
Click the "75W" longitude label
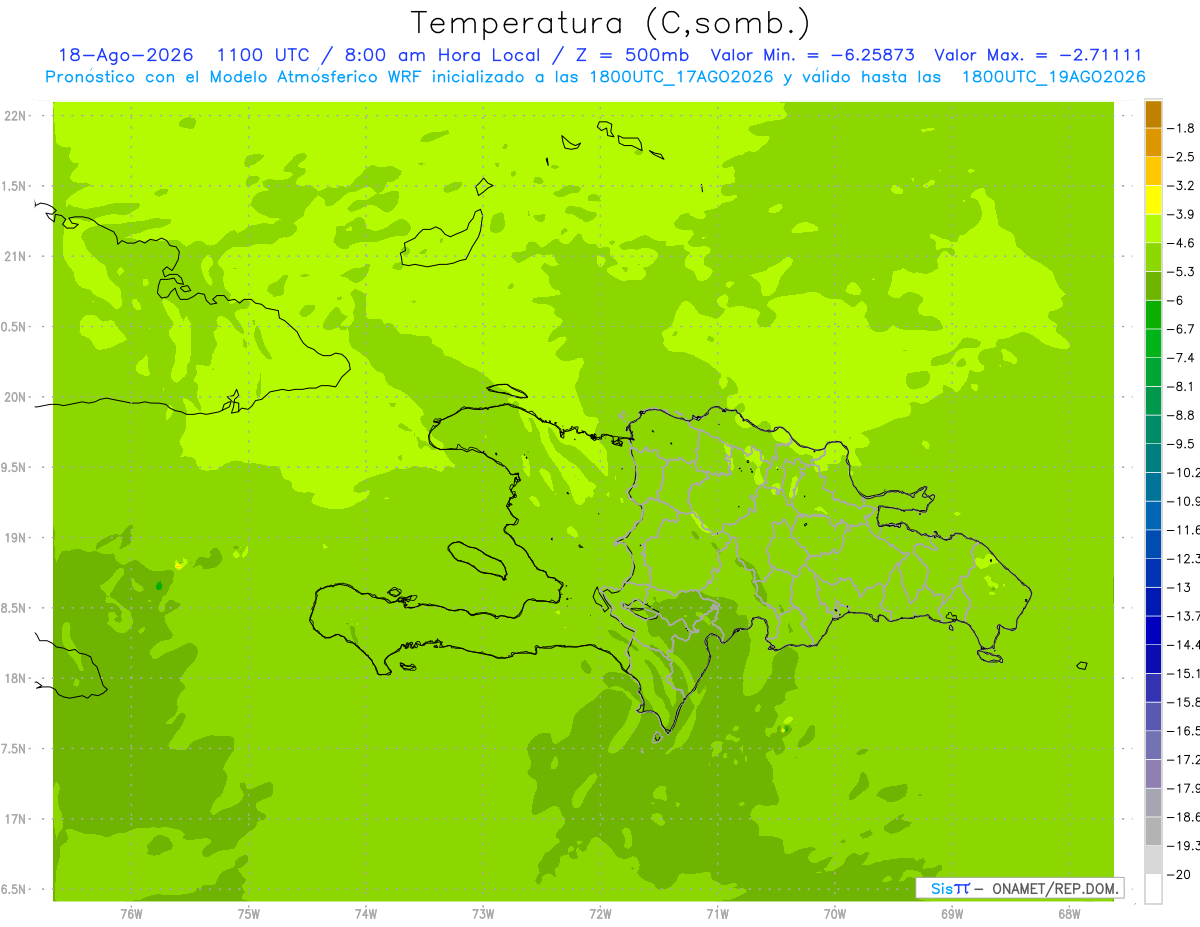(x=249, y=913)
